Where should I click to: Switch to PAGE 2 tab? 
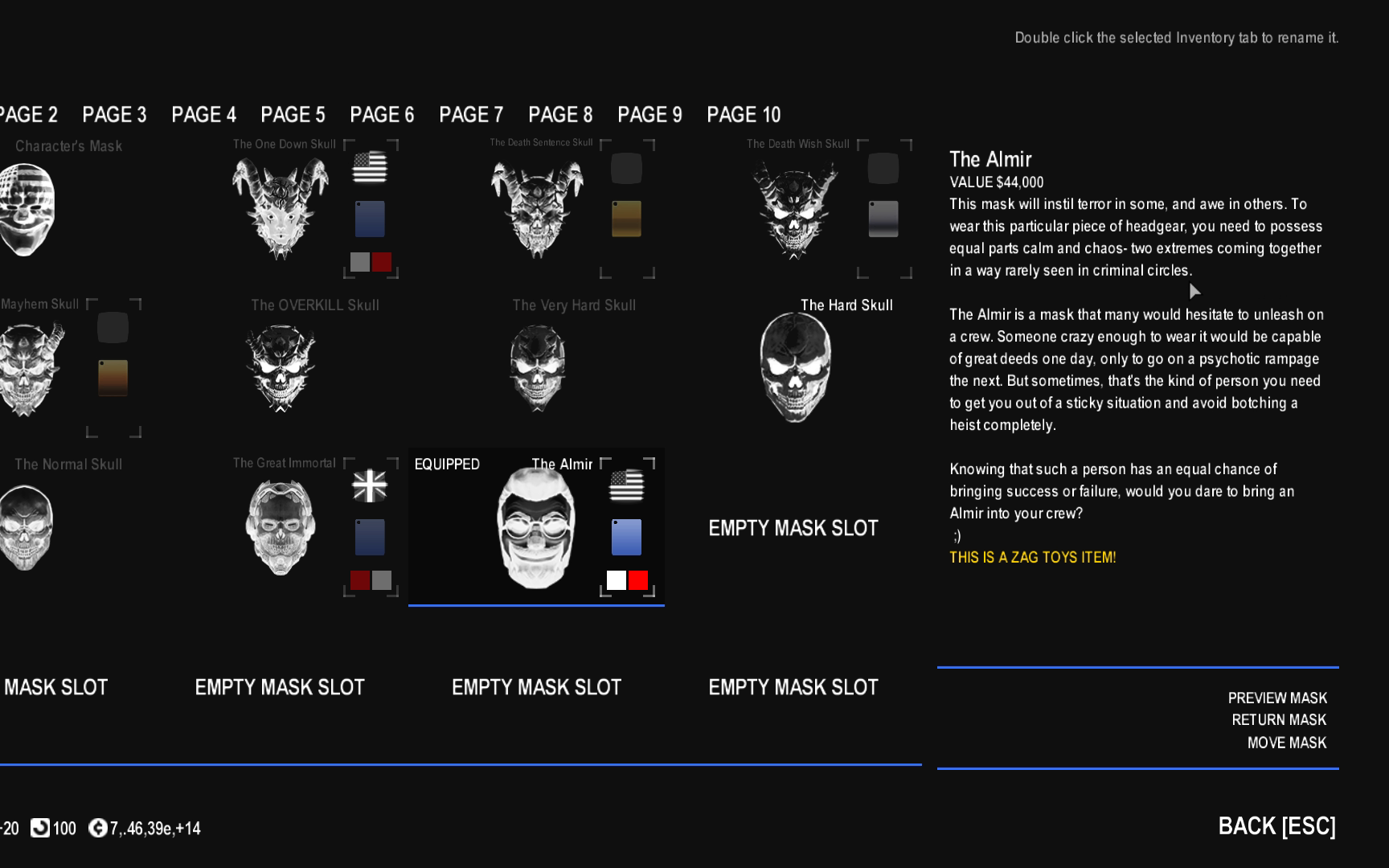tap(28, 115)
